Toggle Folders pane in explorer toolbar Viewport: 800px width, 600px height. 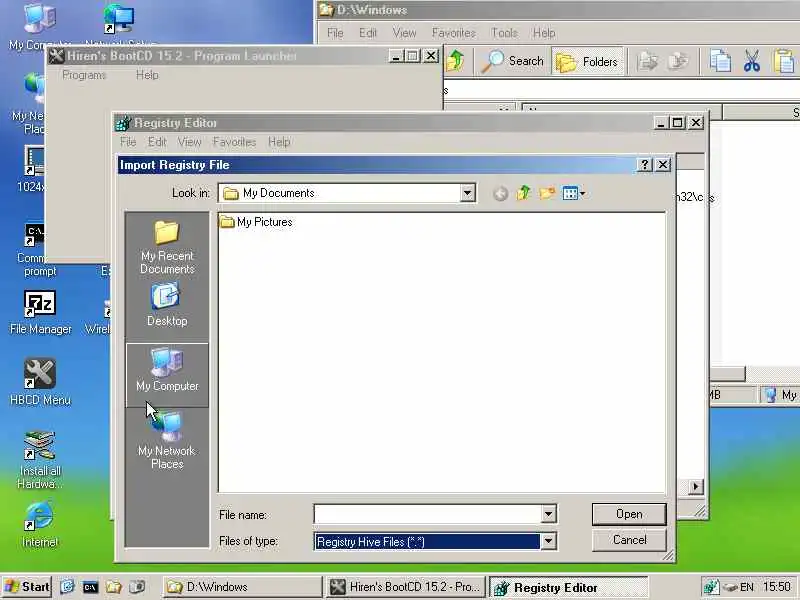(587, 62)
